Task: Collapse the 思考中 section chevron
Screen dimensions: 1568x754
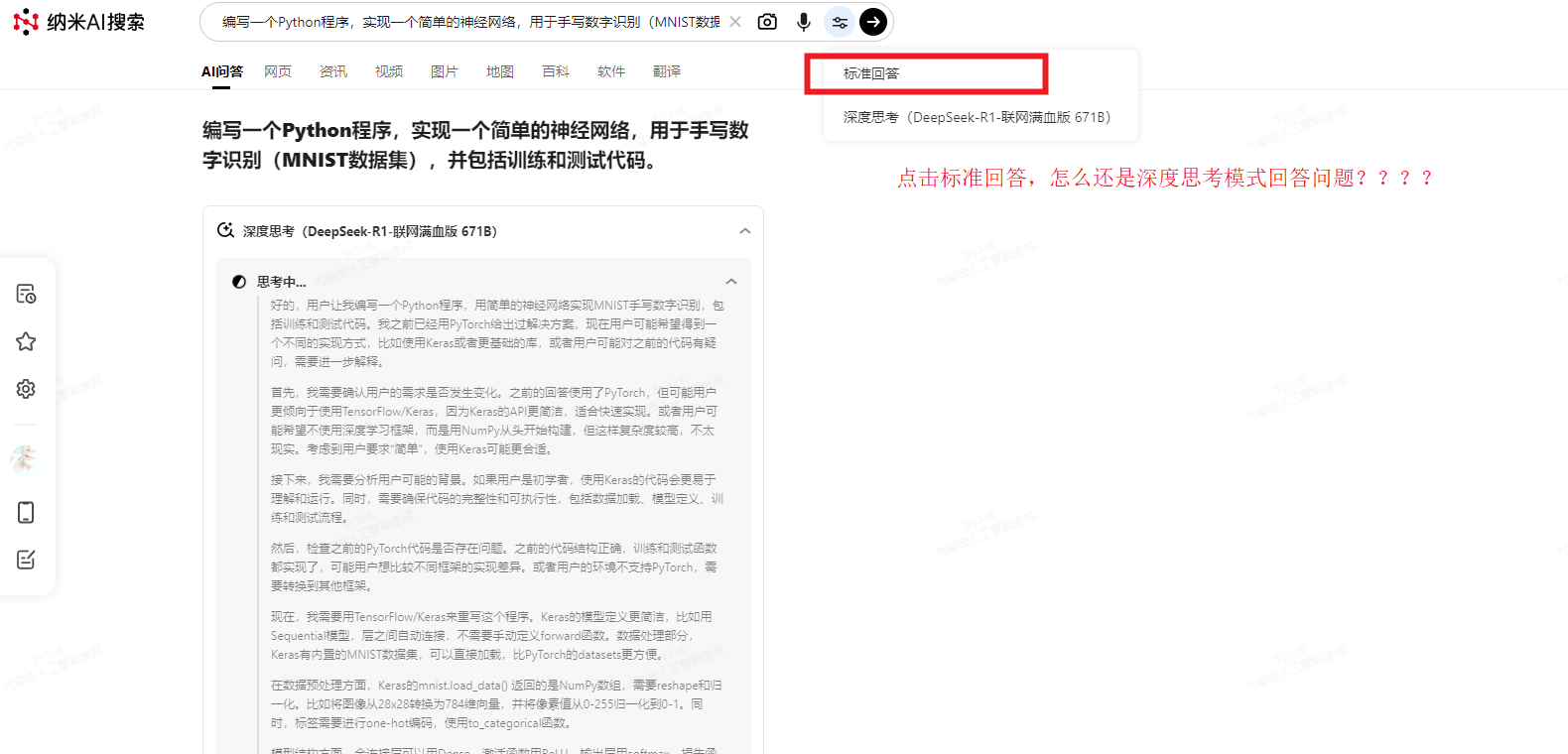Action: point(731,282)
